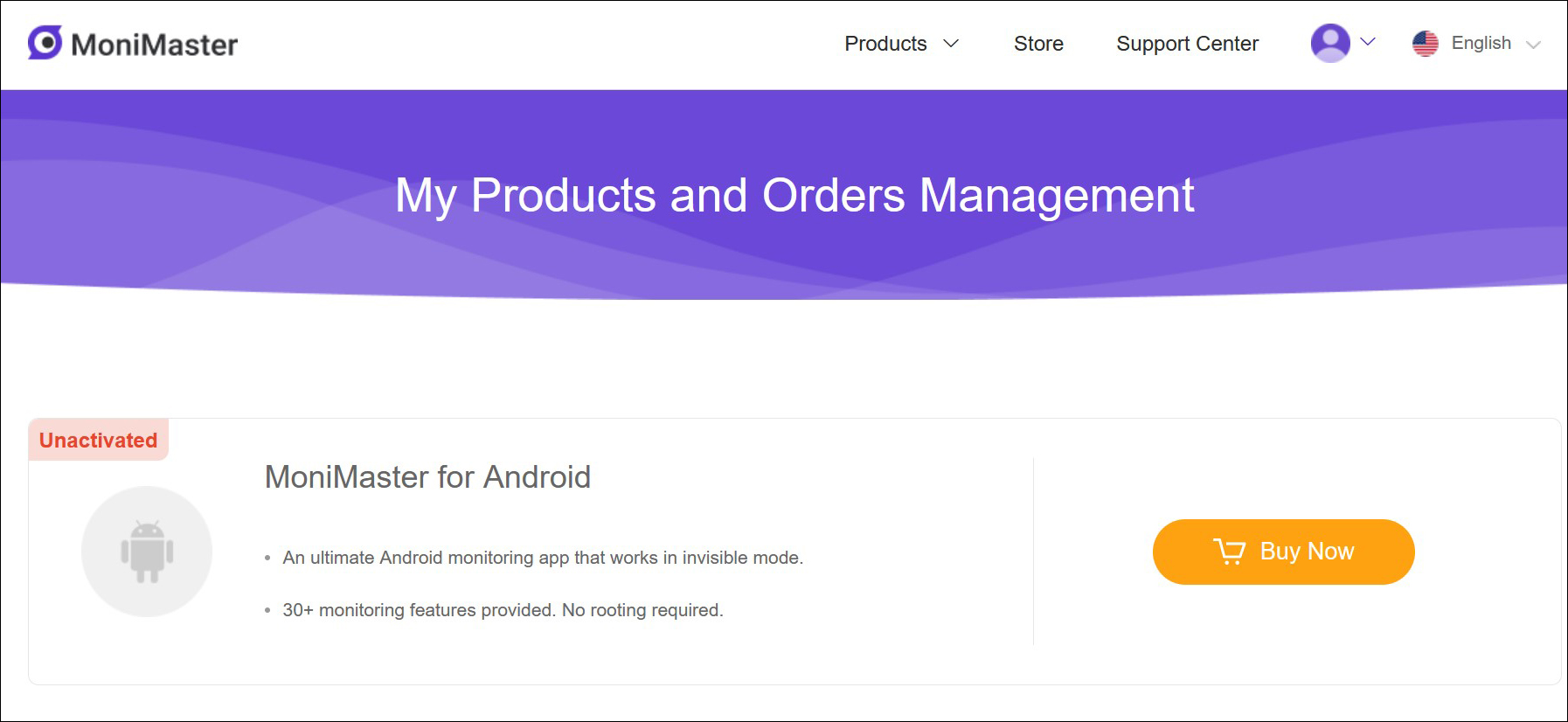
Task: Expand the account menu chevron beside avatar
Action: tap(1368, 42)
